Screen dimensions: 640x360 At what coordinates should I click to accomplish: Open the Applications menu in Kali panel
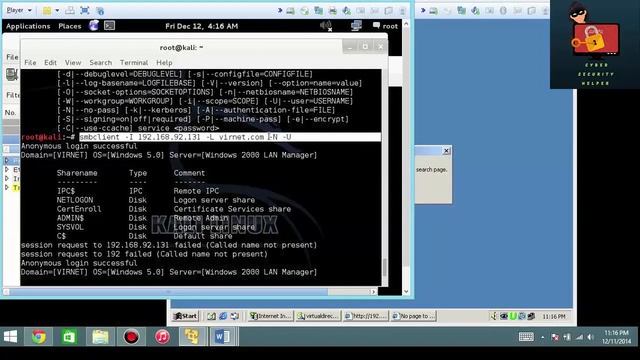click(x=28, y=26)
